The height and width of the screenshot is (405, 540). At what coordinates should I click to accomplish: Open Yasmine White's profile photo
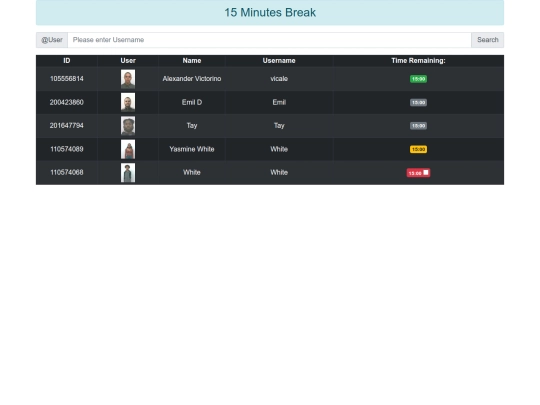[128, 149]
